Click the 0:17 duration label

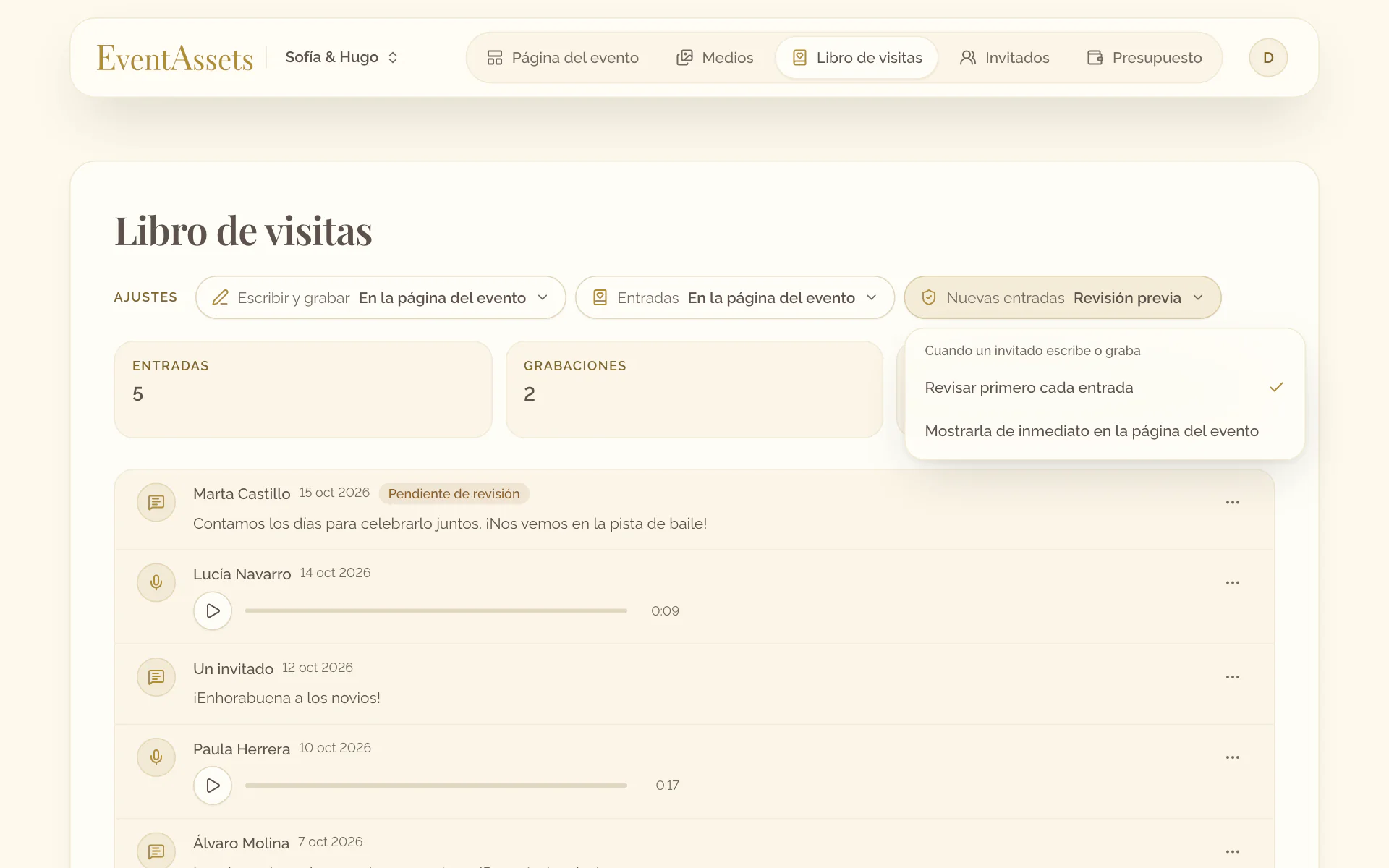(667, 786)
